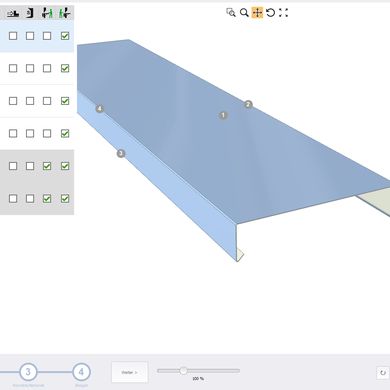
Task: Activate the zoom window tool
Action: point(231,13)
